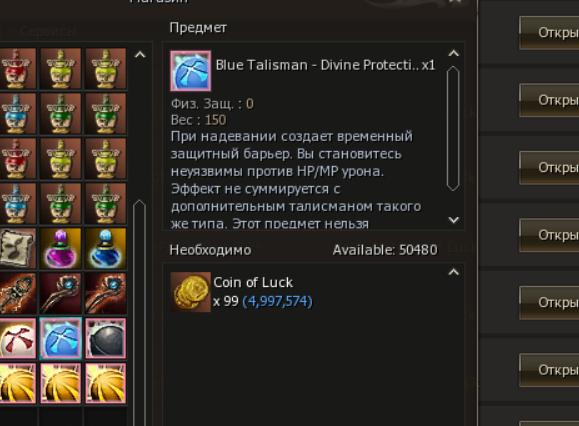579x426 pixels.
Task: Click the description scroll up arrow
Action: (x=453, y=54)
